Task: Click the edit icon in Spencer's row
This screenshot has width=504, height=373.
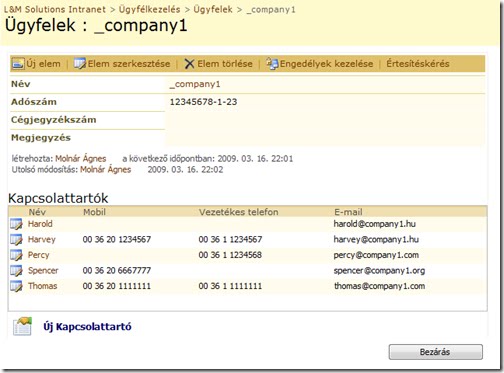Action: coord(16,271)
